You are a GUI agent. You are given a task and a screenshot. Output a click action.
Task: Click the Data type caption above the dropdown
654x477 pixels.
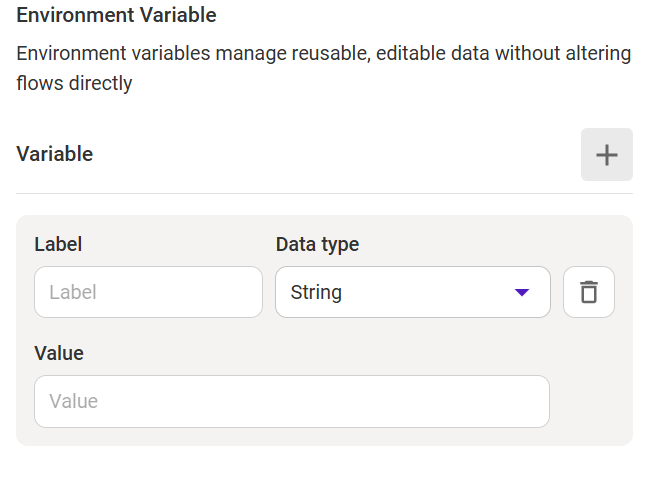click(317, 244)
